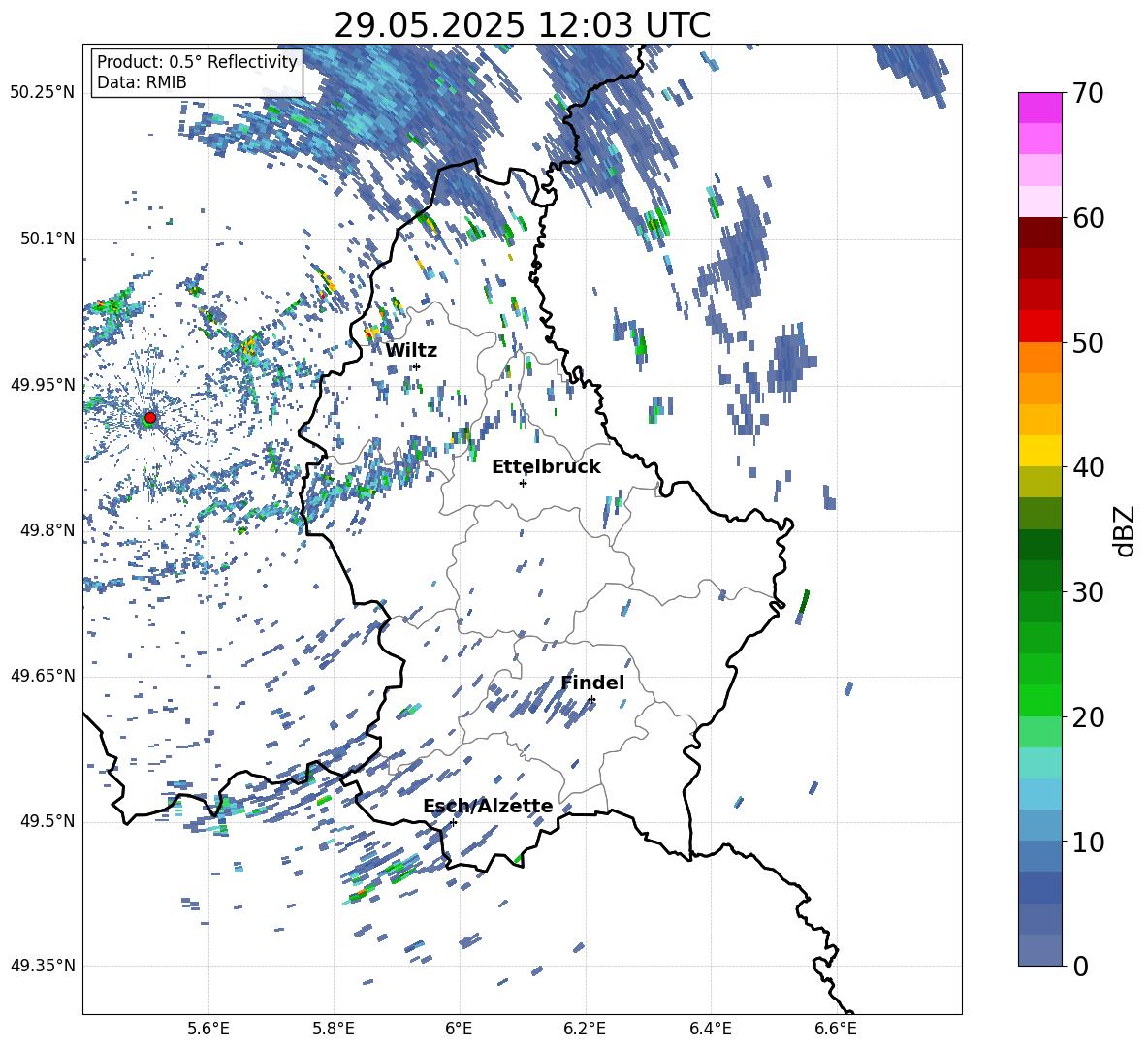Click the 6°E longitude label

(459, 1029)
